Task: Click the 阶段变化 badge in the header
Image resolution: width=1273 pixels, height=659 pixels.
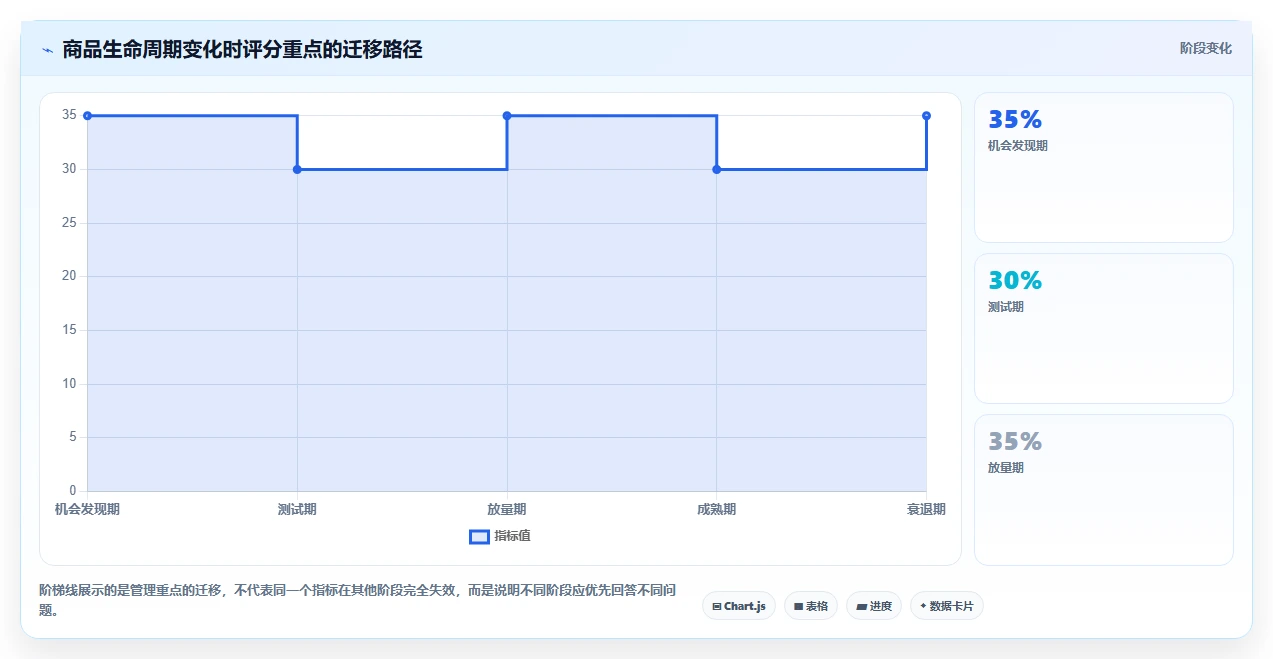Action: (x=1205, y=48)
